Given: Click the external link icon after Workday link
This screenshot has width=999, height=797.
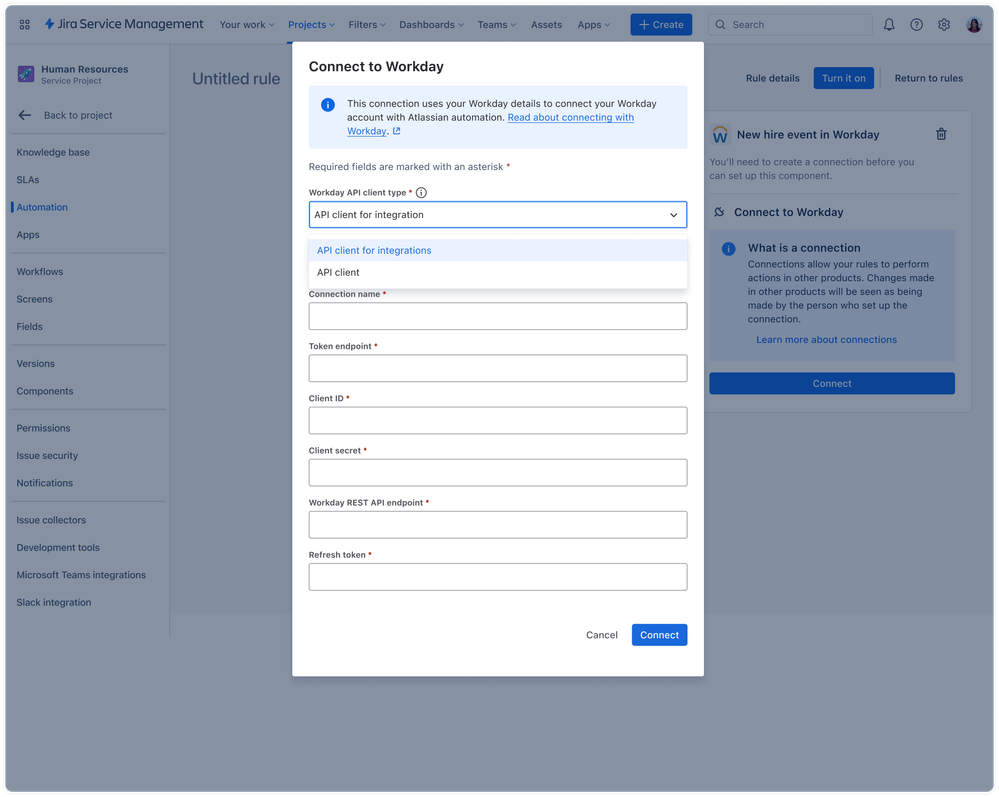Looking at the screenshot, I should [x=396, y=131].
